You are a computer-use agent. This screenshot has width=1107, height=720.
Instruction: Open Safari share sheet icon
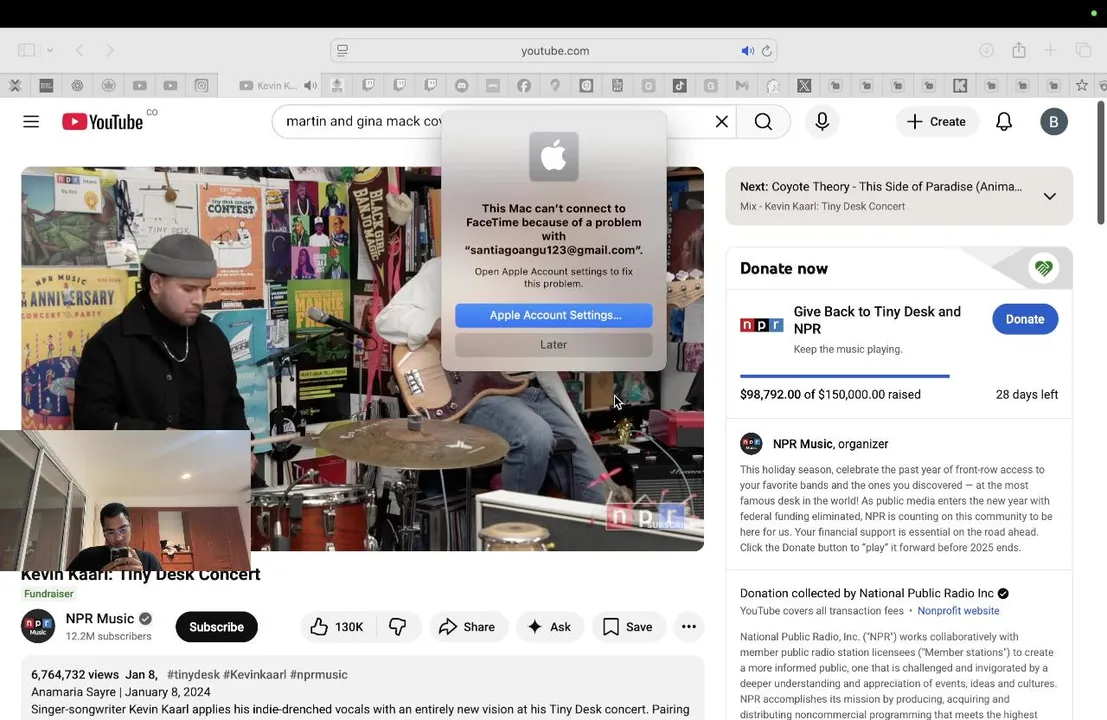(1019, 49)
